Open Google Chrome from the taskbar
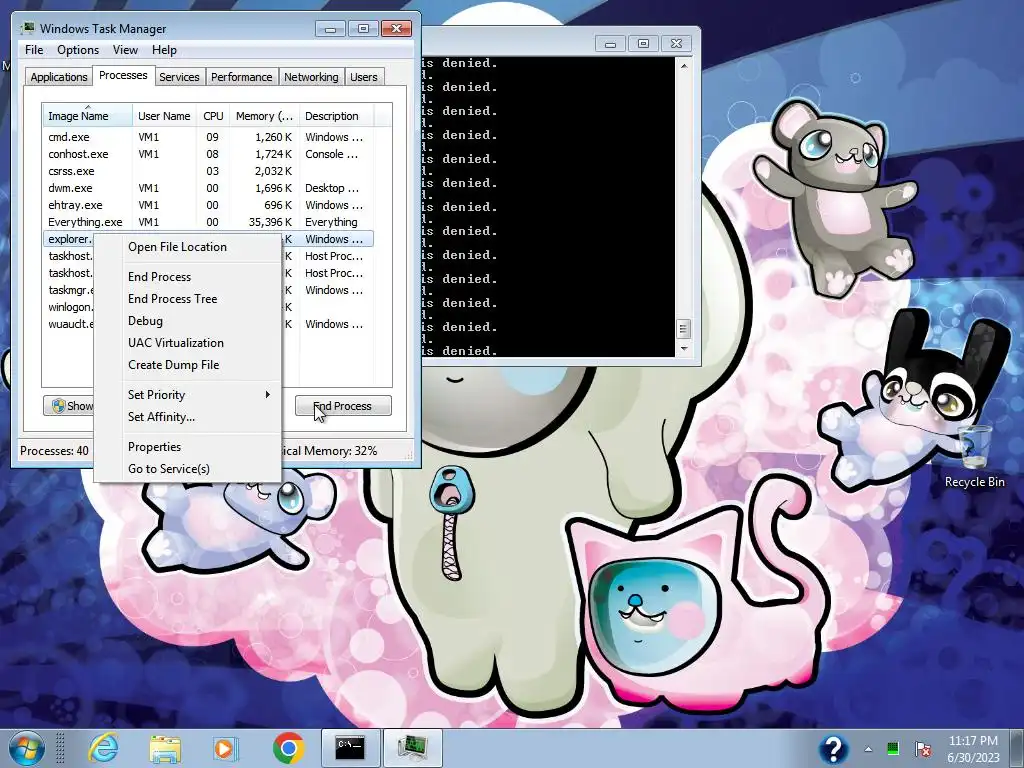The image size is (1024, 768). [x=289, y=748]
